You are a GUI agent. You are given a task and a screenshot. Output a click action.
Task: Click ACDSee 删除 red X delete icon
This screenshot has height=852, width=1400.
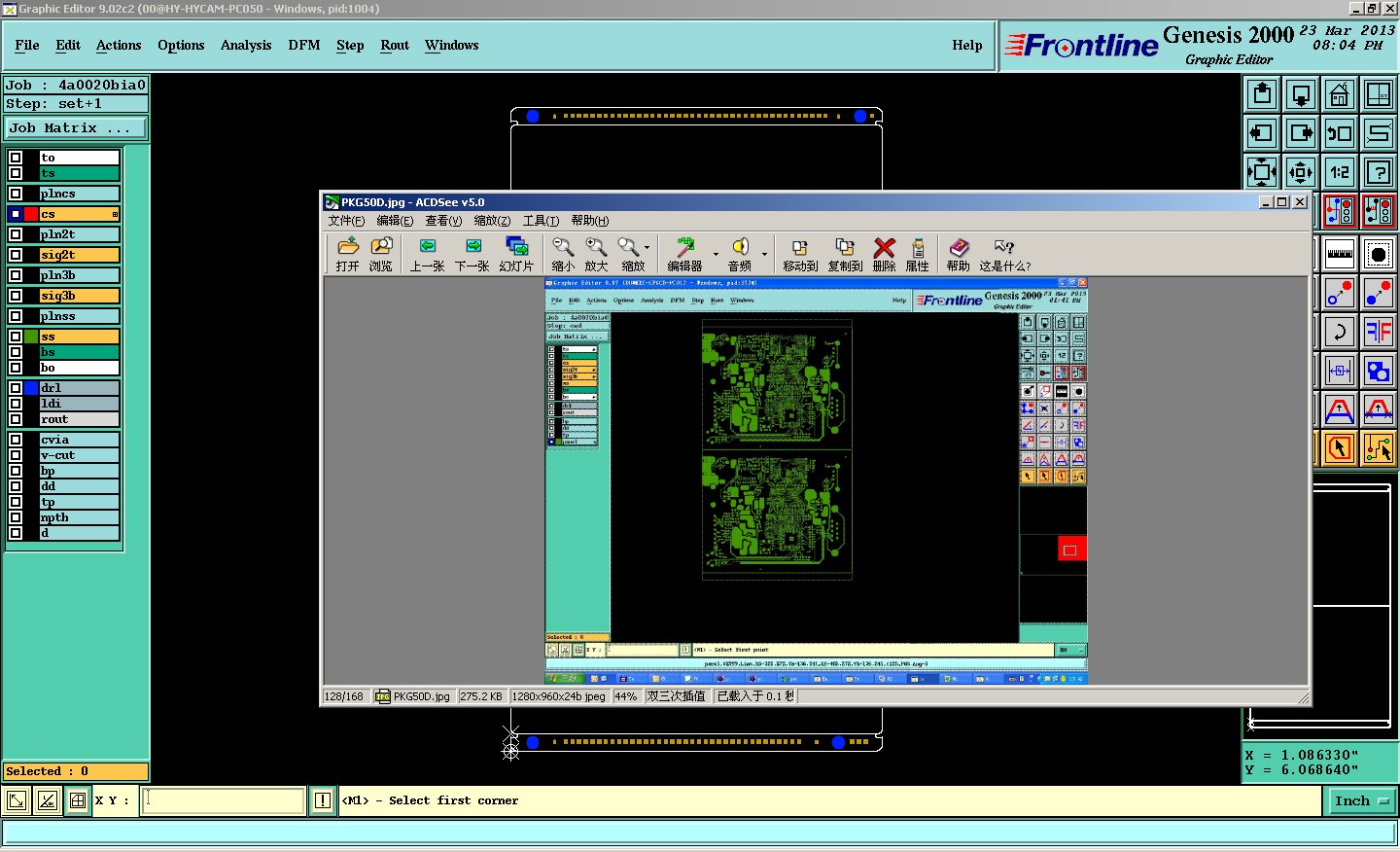884,254
